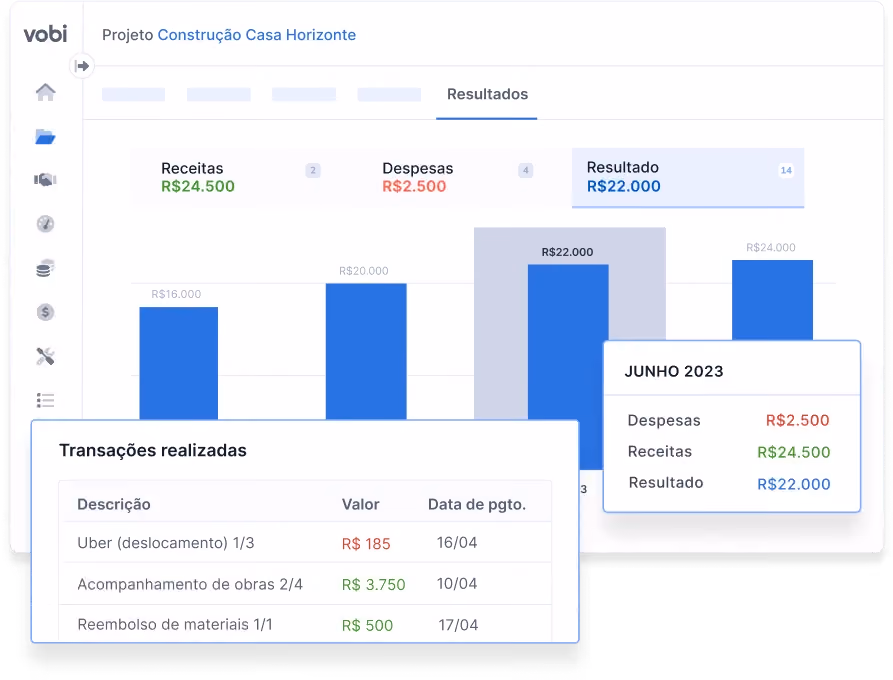Open the checklist icon in sidebar
This screenshot has width=893, height=680.
pyautogui.click(x=45, y=400)
